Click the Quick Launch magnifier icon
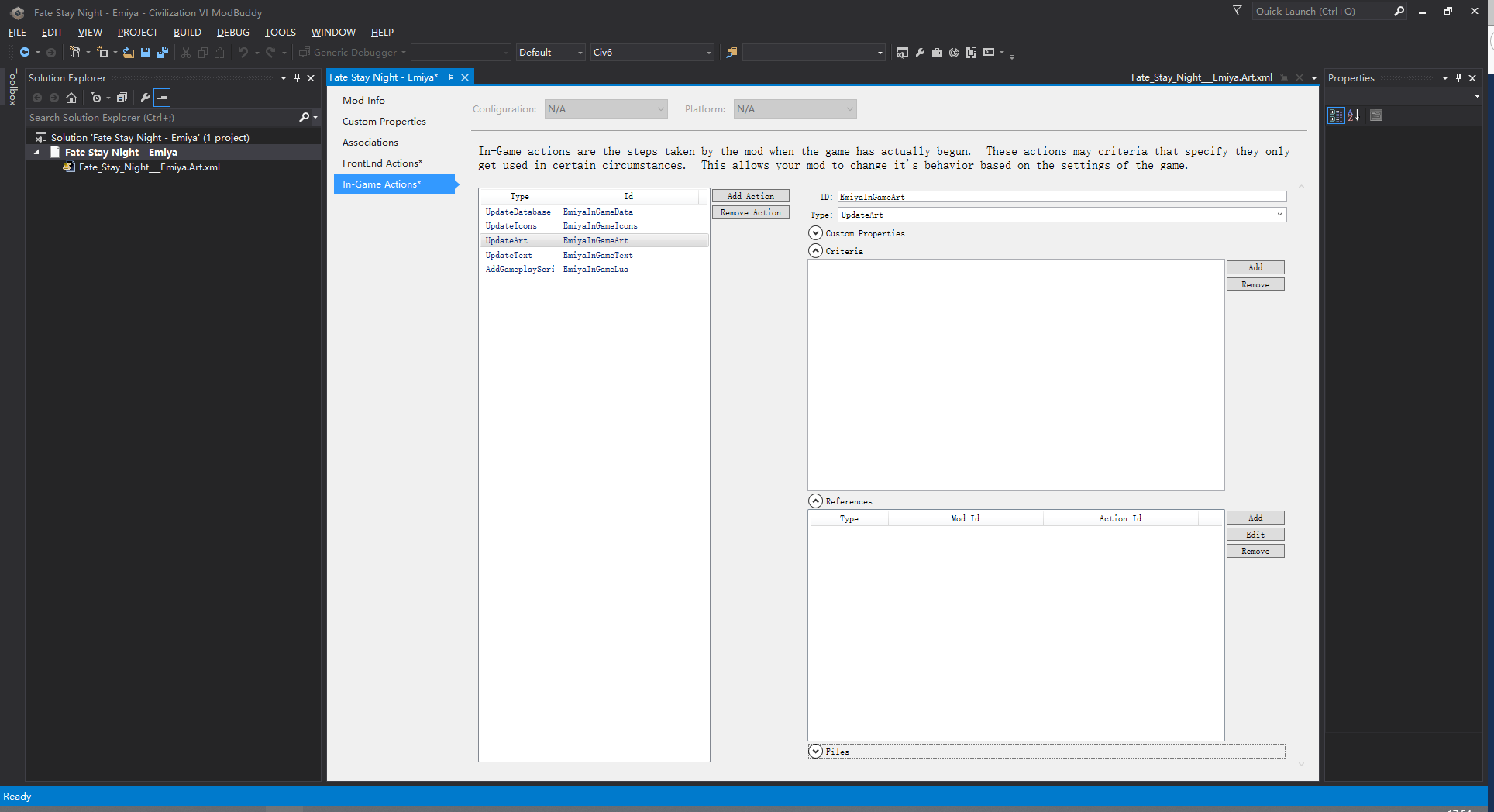The width and height of the screenshot is (1494, 812). pyautogui.click(x=1399, y=12)
